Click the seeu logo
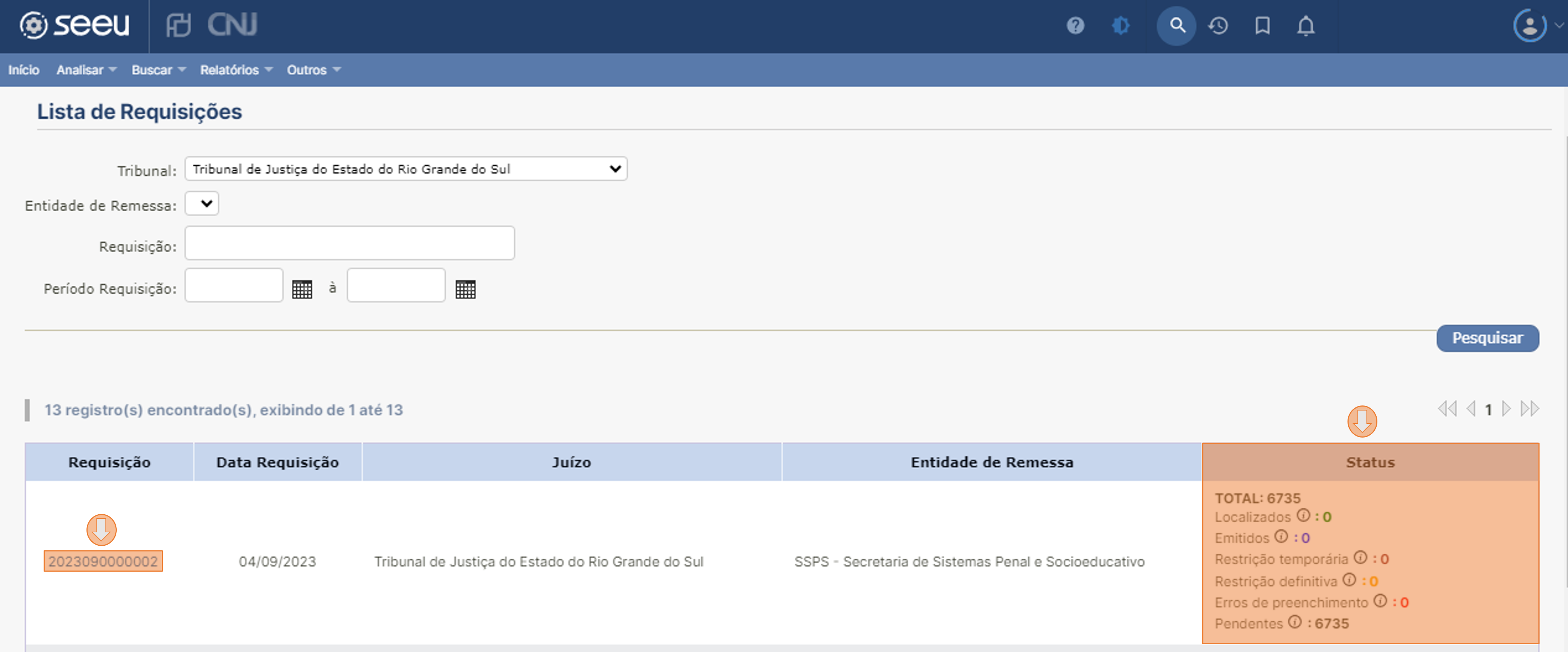This screenshot has width=1568, height=652. pos(74,25)
